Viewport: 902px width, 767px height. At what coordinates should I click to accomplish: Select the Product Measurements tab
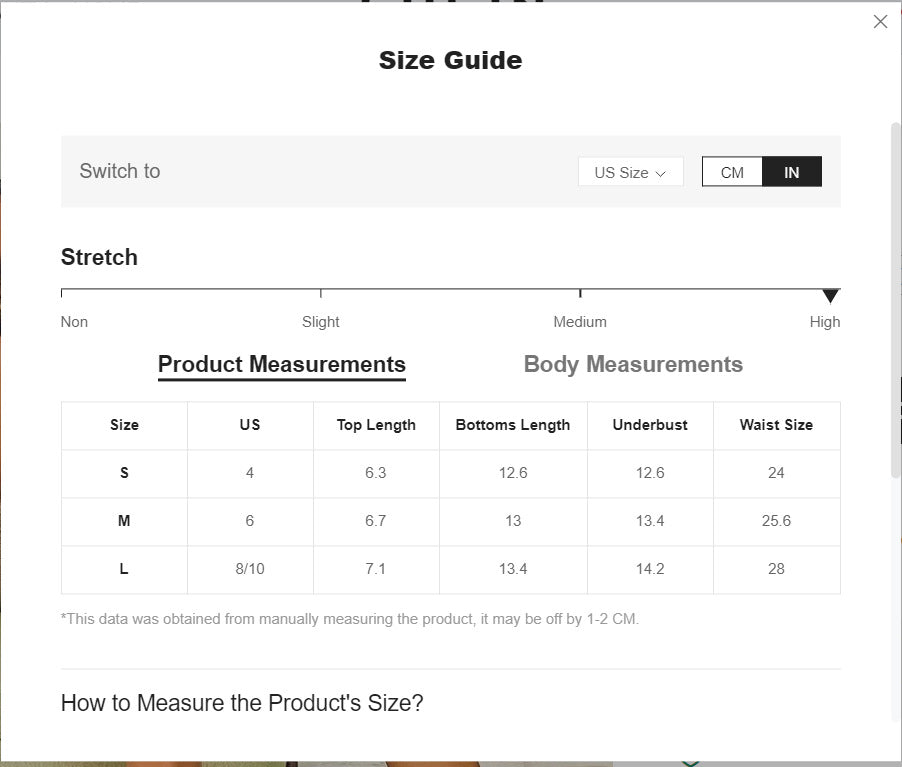click(x=282, y=364)
